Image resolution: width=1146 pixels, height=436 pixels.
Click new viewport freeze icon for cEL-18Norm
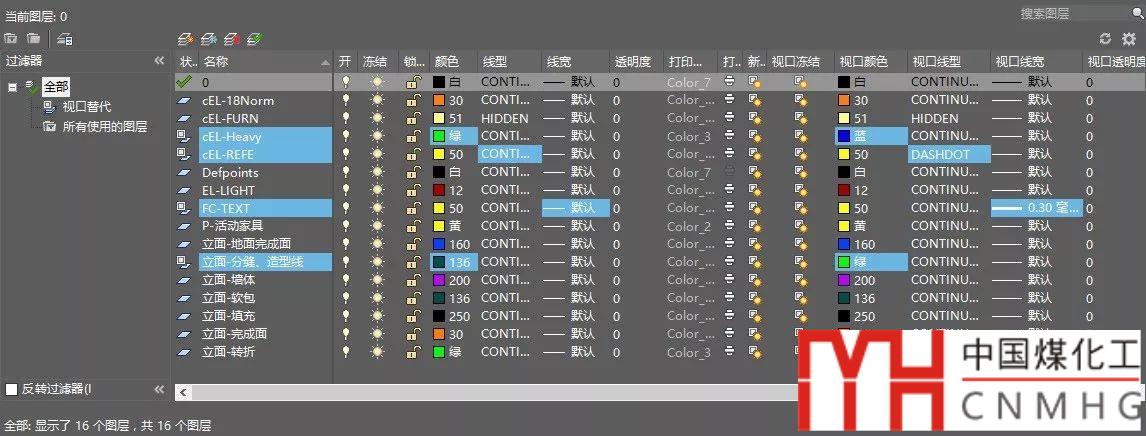754,100
